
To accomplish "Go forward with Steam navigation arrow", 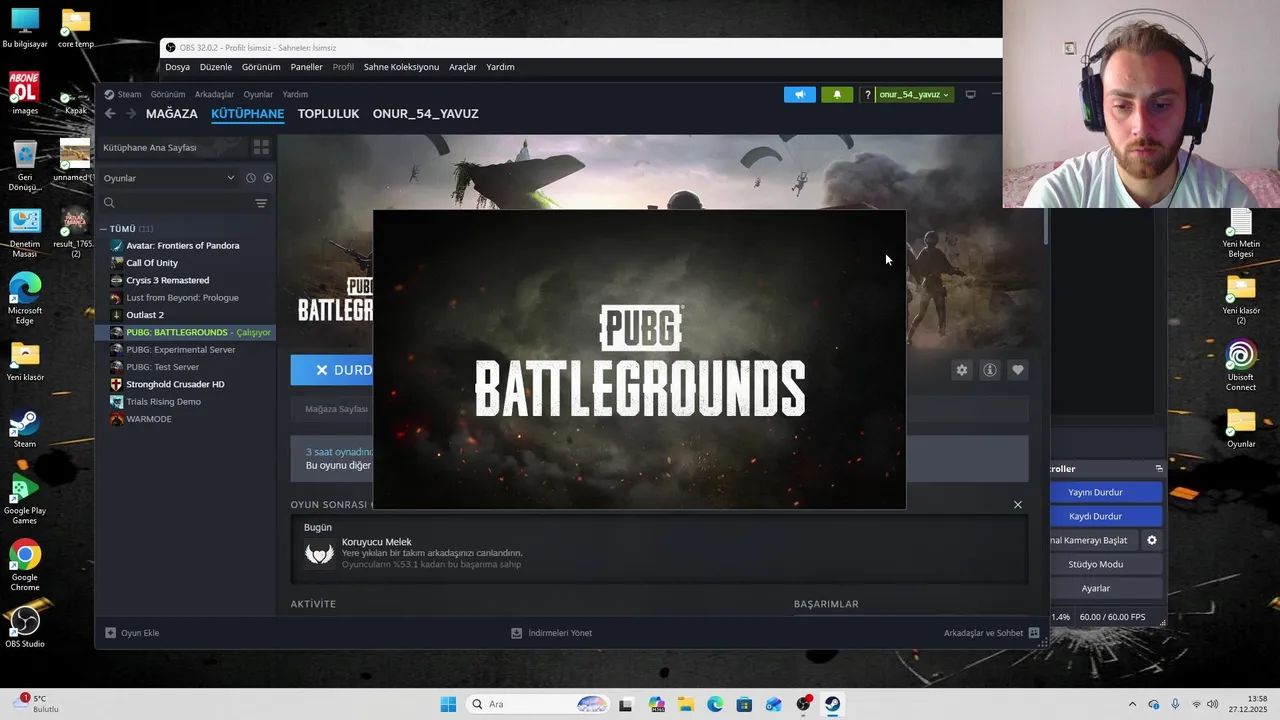I will (130, 114).
